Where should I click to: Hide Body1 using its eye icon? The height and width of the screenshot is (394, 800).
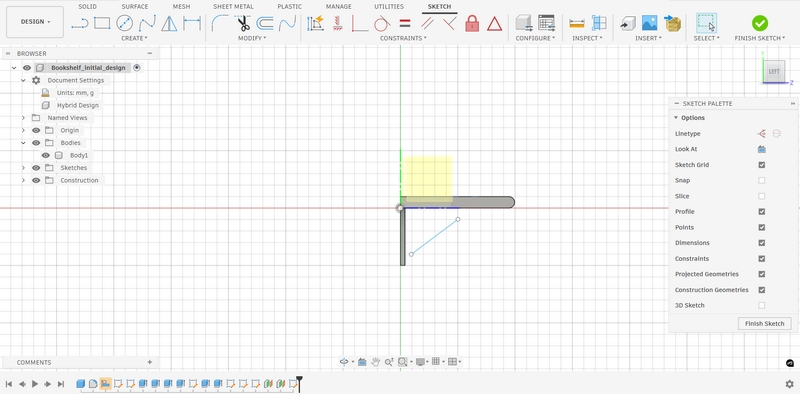pyautogui.click(x=45, y=155)
